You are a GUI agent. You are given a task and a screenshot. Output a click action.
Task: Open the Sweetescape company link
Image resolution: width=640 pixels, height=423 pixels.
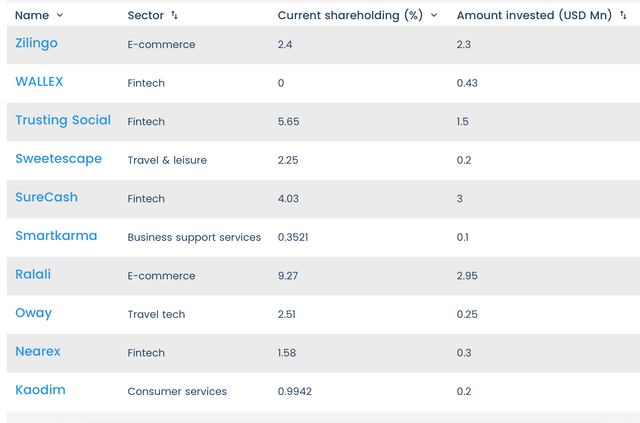pos(58,159)
